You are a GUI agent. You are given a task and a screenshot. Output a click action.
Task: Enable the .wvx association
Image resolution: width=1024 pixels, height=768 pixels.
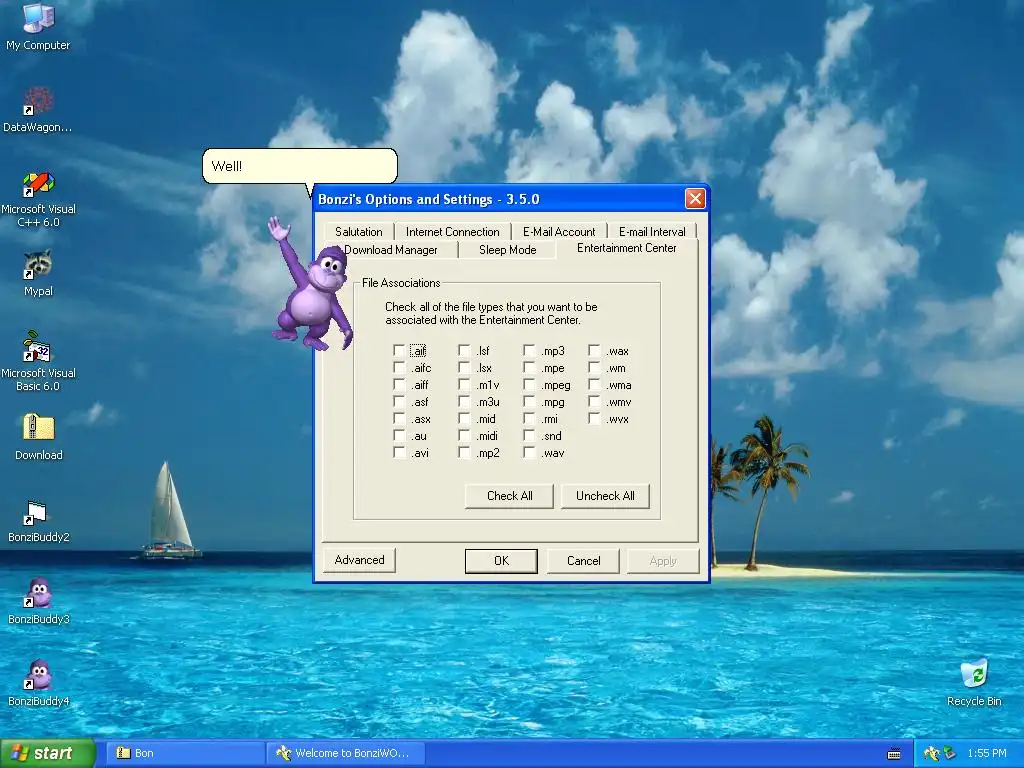pos(594,419)
